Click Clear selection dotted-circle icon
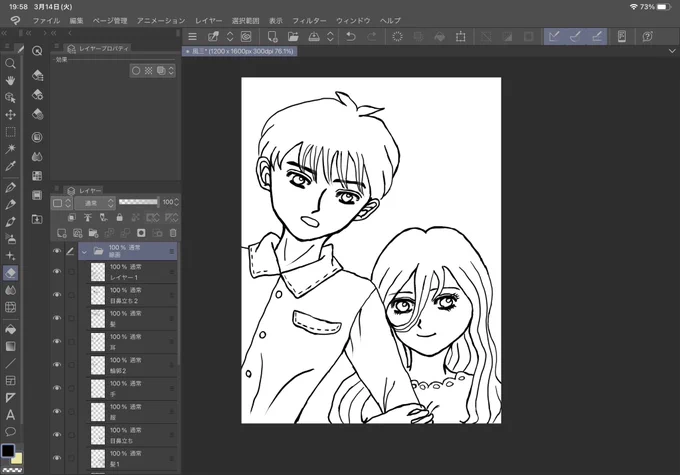This screenshot has width=680, height=475. (x=397, y=37)
